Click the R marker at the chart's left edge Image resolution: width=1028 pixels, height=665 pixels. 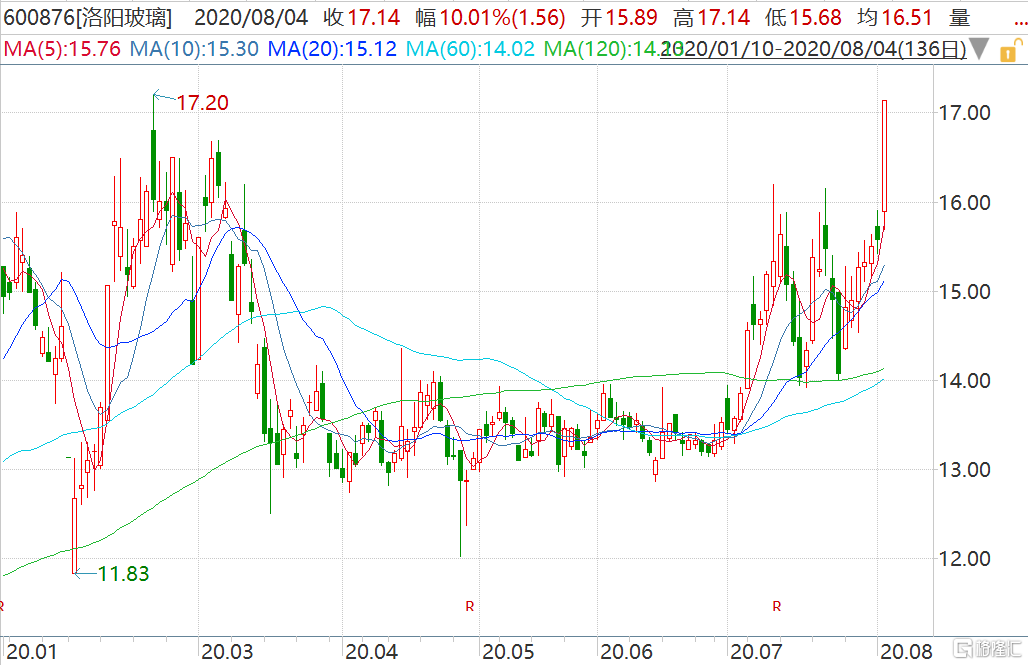(x=3, y=606)
